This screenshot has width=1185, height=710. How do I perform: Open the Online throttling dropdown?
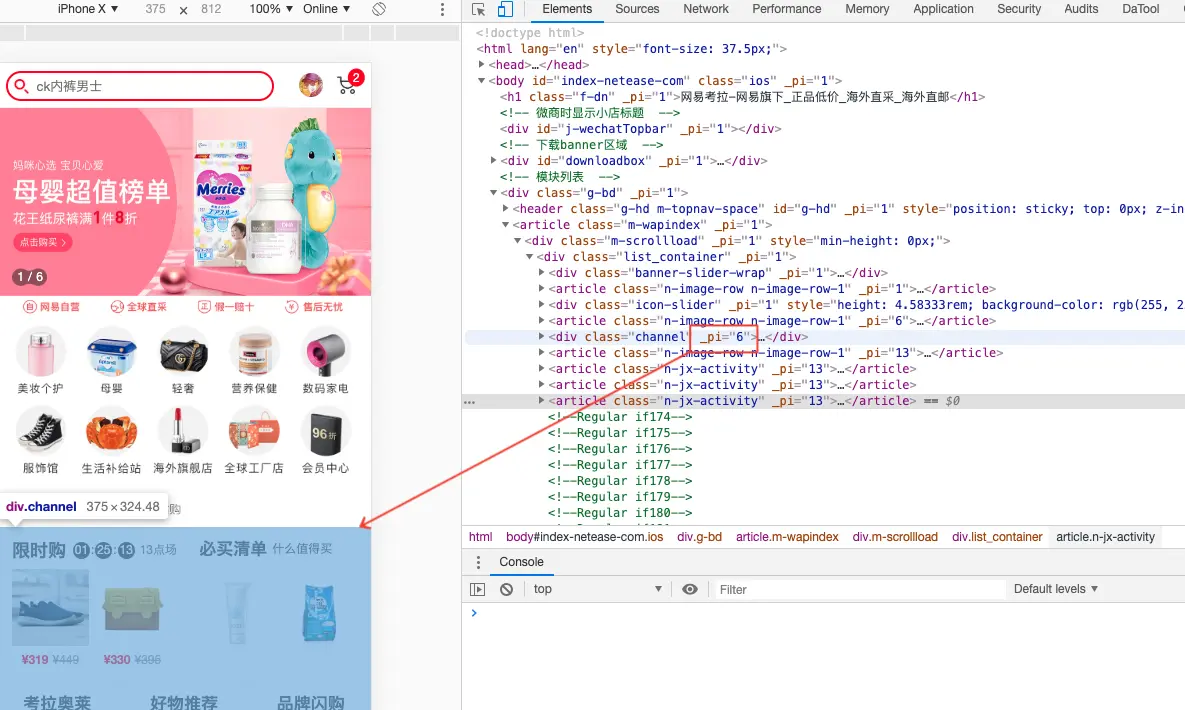[x=326, y=9]
